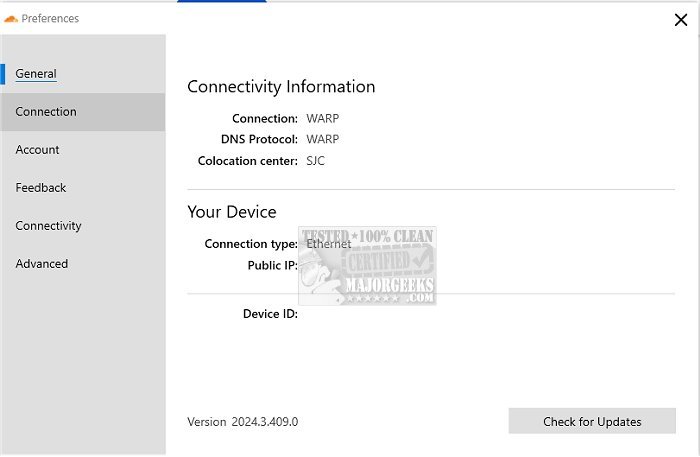700x457 pixels.
Task: Click the Ethernet connection type value
Action: tap(328, 244)
